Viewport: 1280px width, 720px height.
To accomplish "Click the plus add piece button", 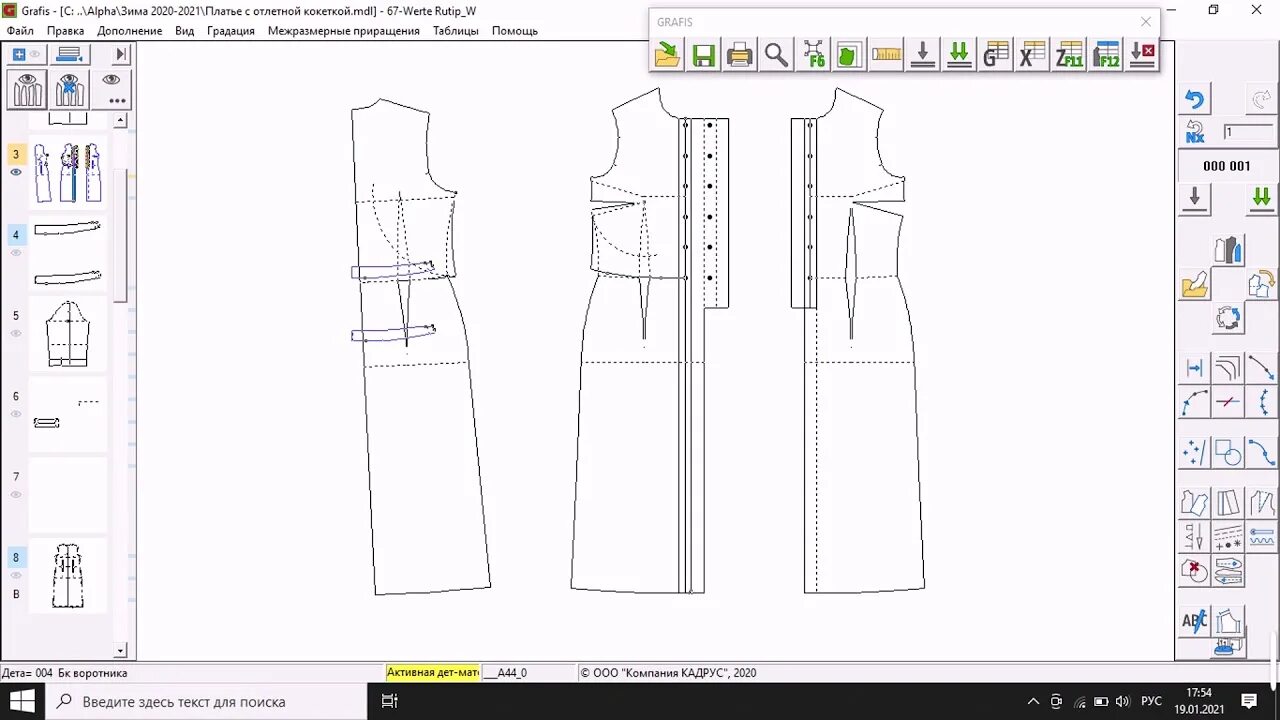I will (19, 54).
